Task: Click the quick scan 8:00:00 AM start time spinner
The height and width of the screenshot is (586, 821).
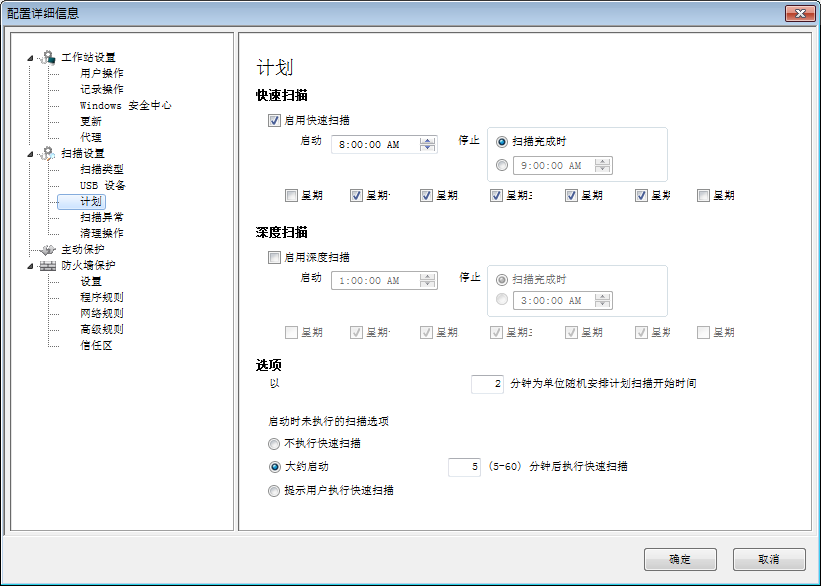Action: click(428, 145)
